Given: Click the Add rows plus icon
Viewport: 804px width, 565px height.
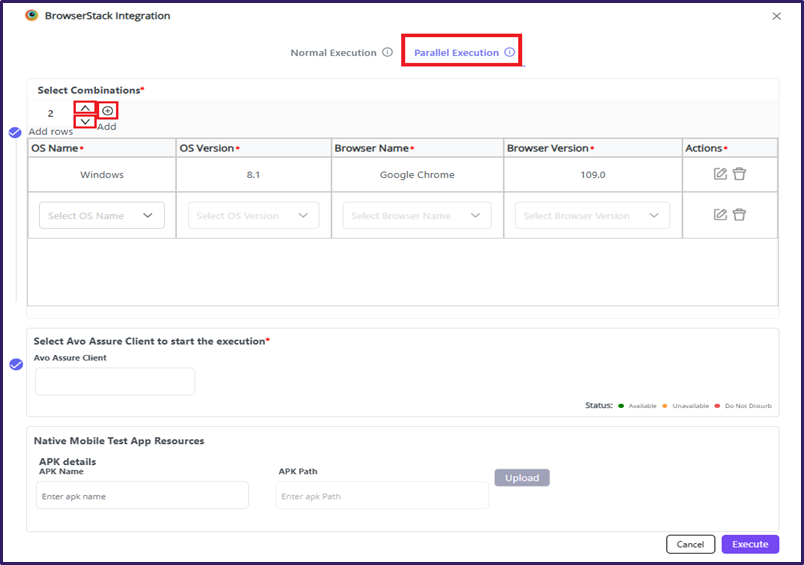Looking at the screenshot, I should coord(108,110).
